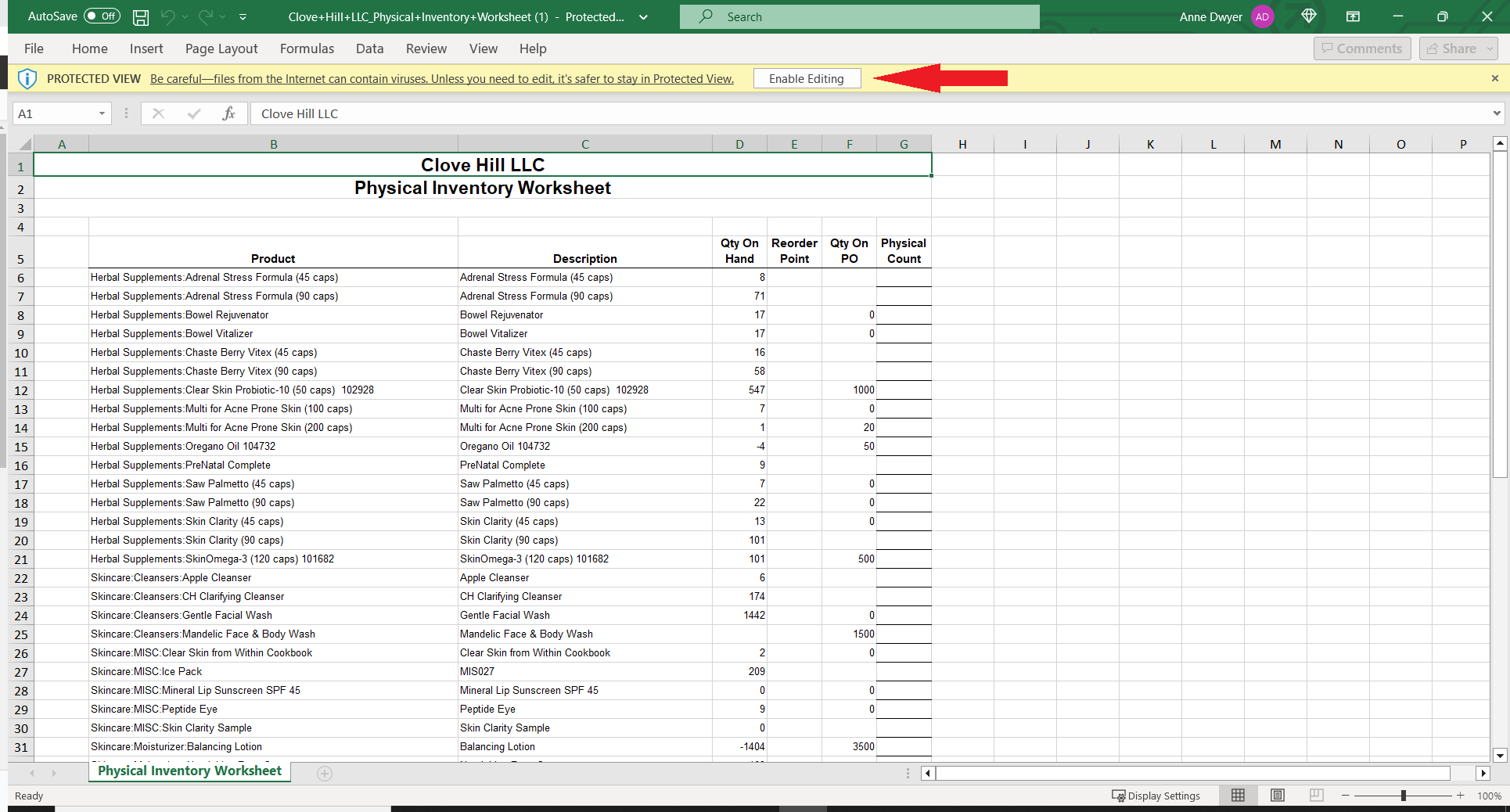Switch to the Home tab
The height and width of the screenshot is (812, 1510).
point(90,49)
